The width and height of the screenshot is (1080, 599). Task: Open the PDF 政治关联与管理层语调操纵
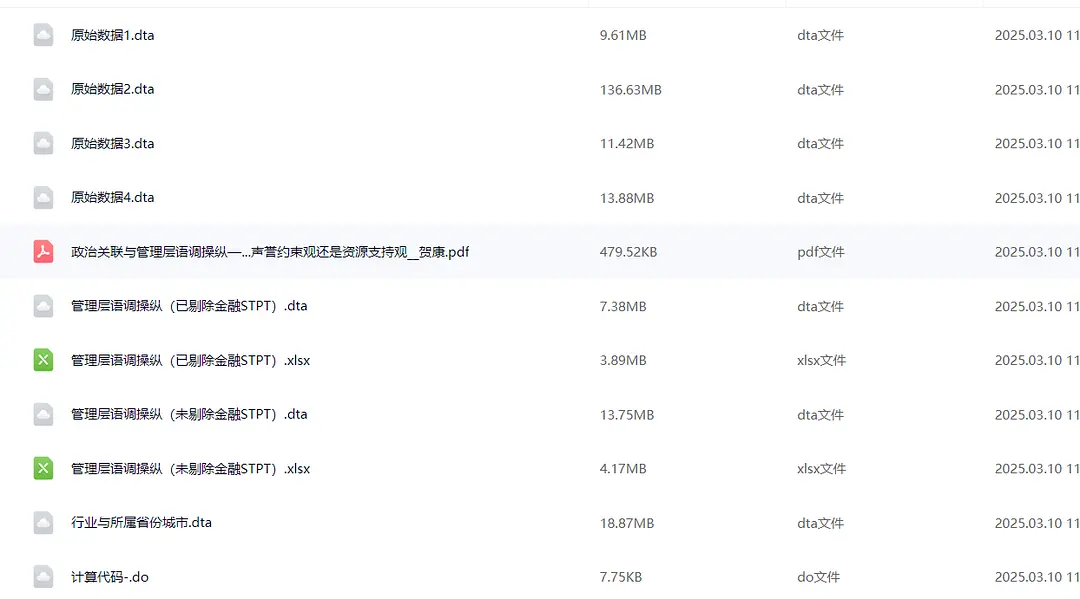270,252
